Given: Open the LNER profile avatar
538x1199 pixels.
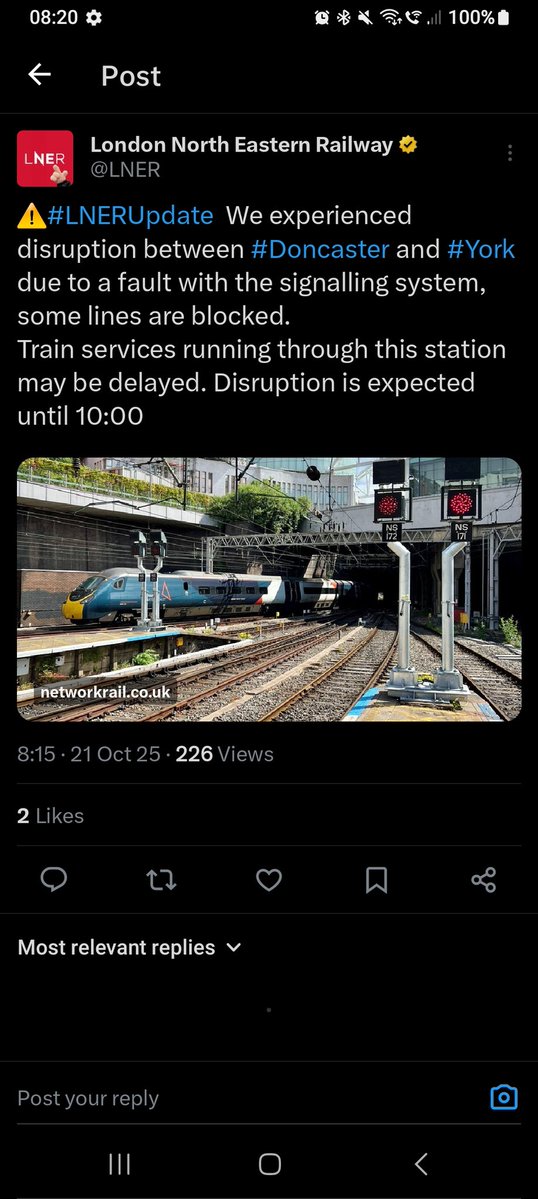Looking at the screenshot, I should 45,158.
